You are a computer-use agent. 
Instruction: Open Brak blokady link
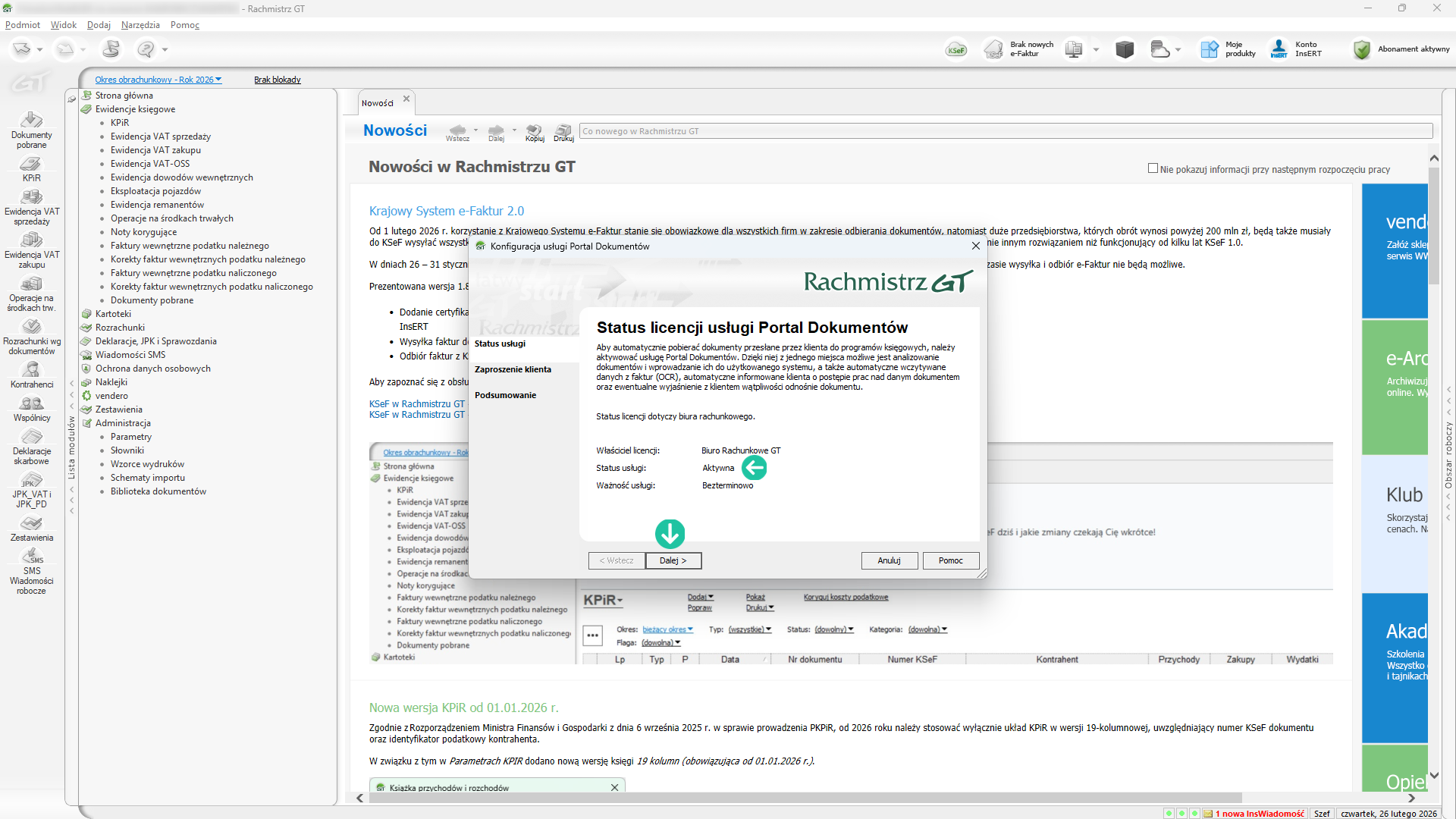pyautogui.click(x=277, y=80)
